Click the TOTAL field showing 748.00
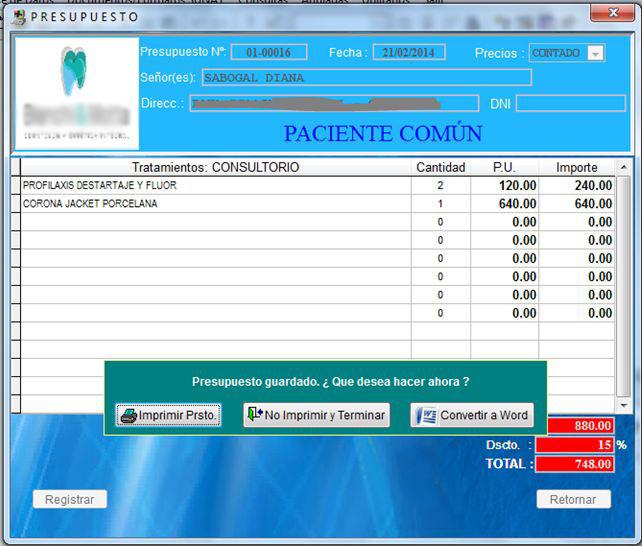 pos(575,464)
